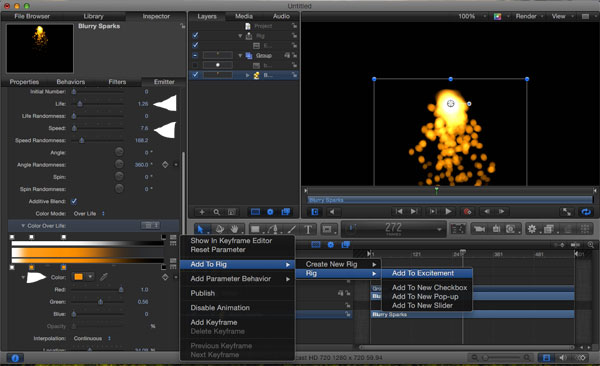Choose Publish from context menu

pyautogui.click(x=203, y=293)
